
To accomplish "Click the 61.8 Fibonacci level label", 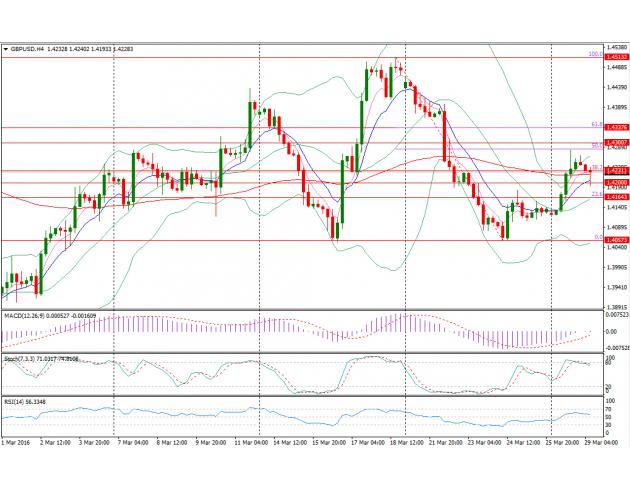I will click(x=595, y=124).
